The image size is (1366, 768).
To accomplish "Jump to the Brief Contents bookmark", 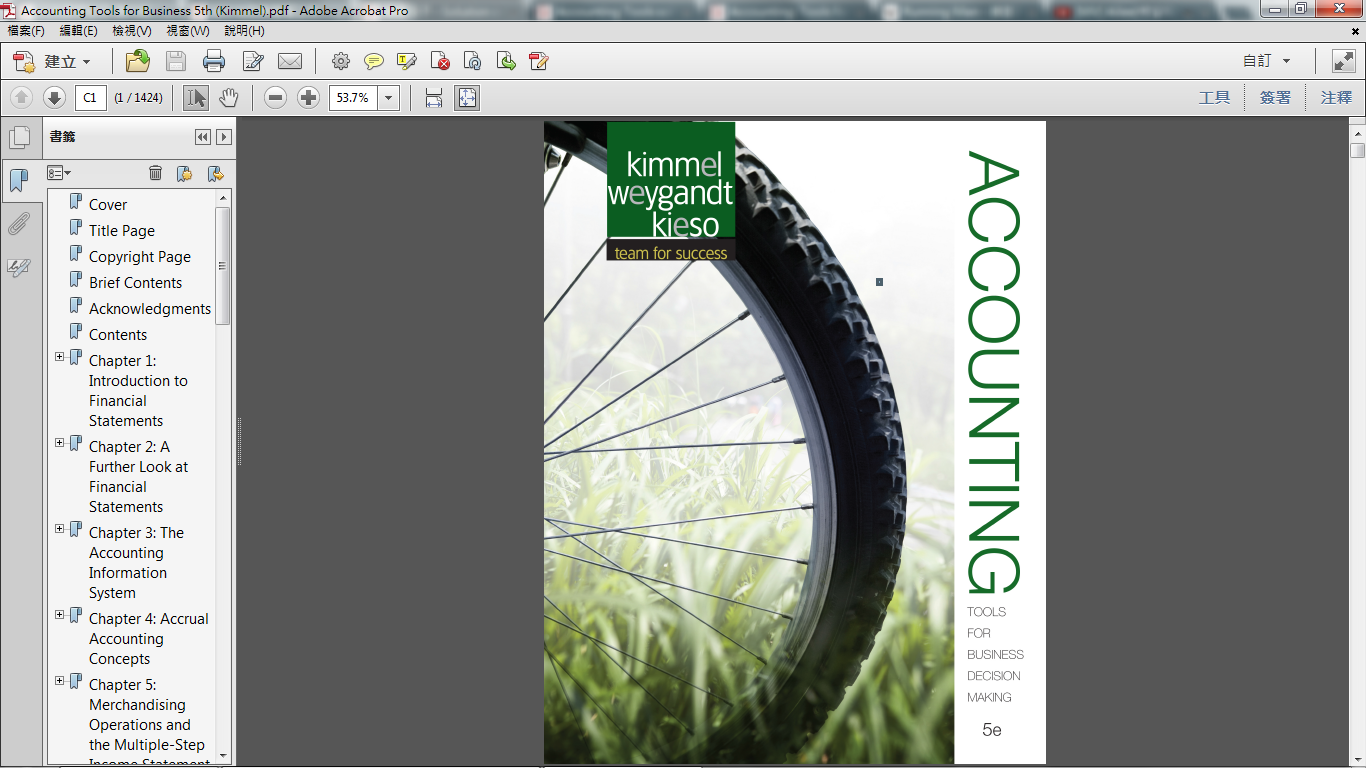I will [x=136, y=283].
